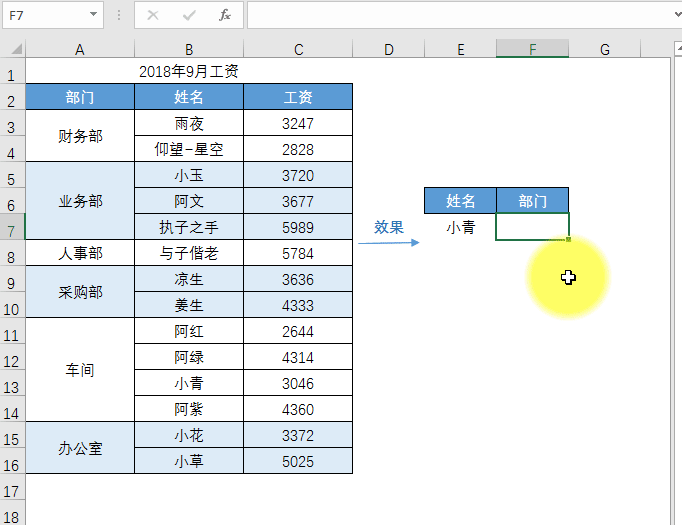Open the Name Box dropdown arrow

click(93, 14)
